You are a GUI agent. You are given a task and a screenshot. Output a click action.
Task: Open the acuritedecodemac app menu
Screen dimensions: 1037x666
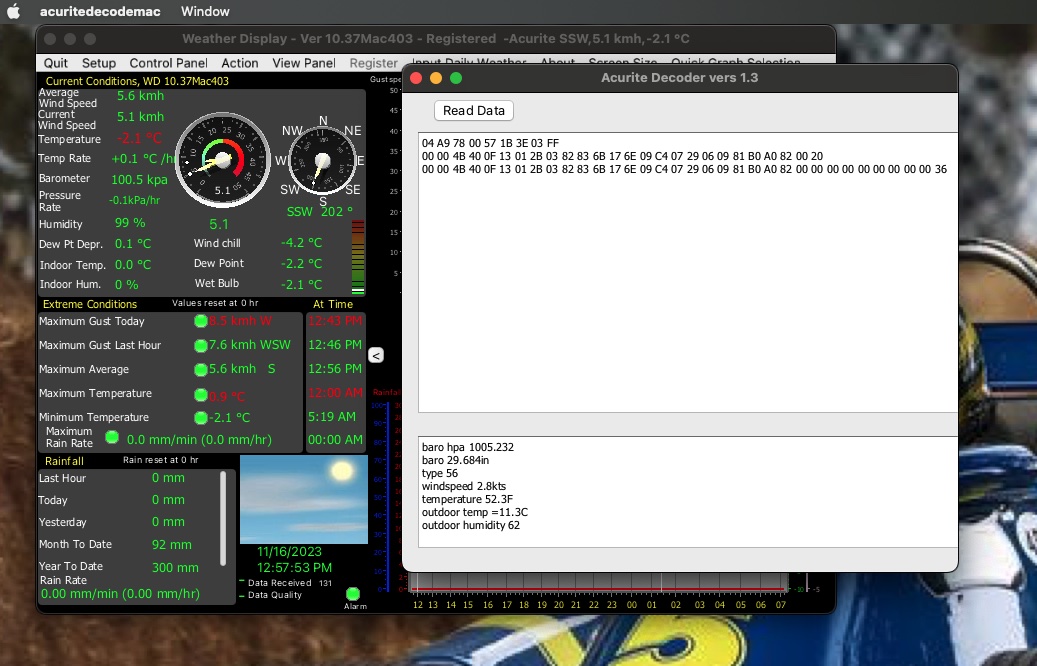(100, 11)
